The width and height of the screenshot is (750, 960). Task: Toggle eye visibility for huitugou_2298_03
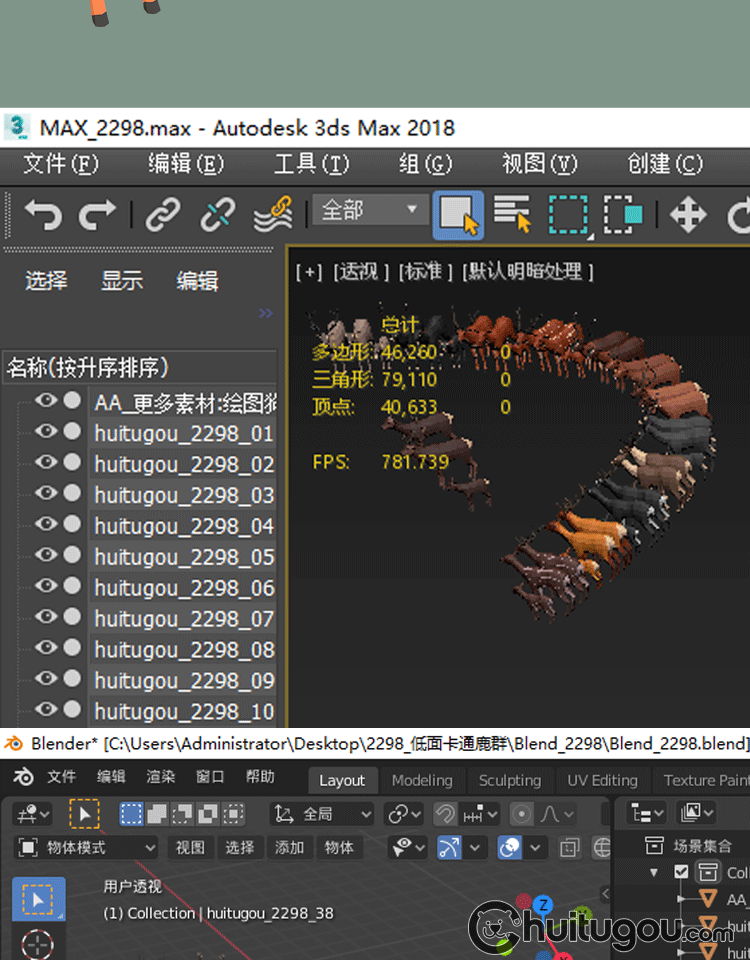coord(46,493)
